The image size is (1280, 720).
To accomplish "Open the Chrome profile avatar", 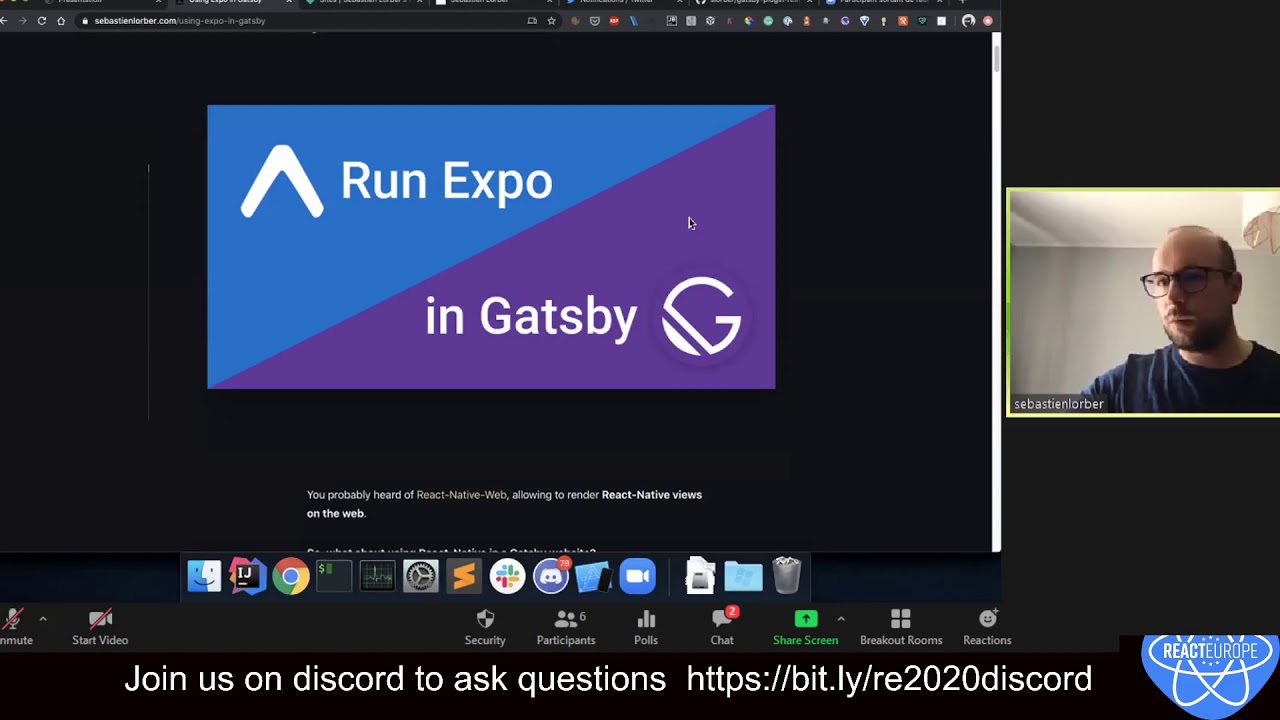I will 968,21.
